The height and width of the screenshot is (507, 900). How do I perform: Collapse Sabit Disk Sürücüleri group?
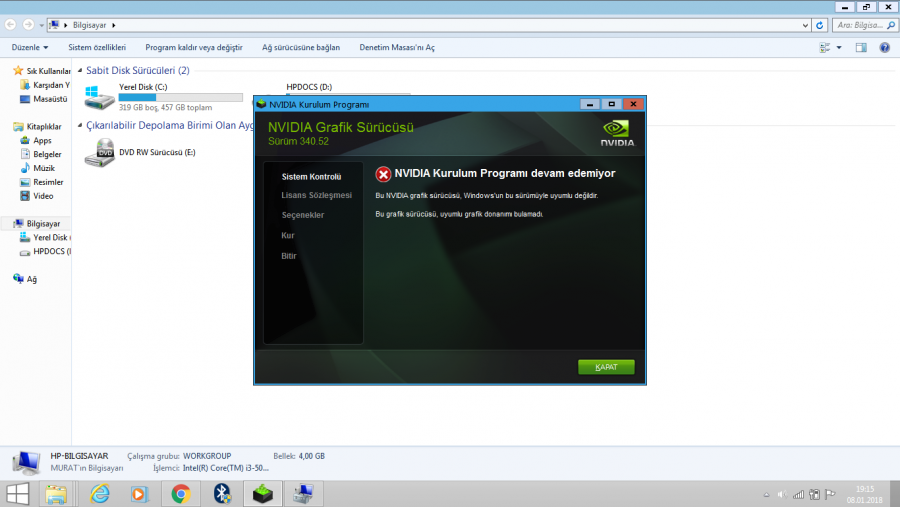tap(80, 70)
